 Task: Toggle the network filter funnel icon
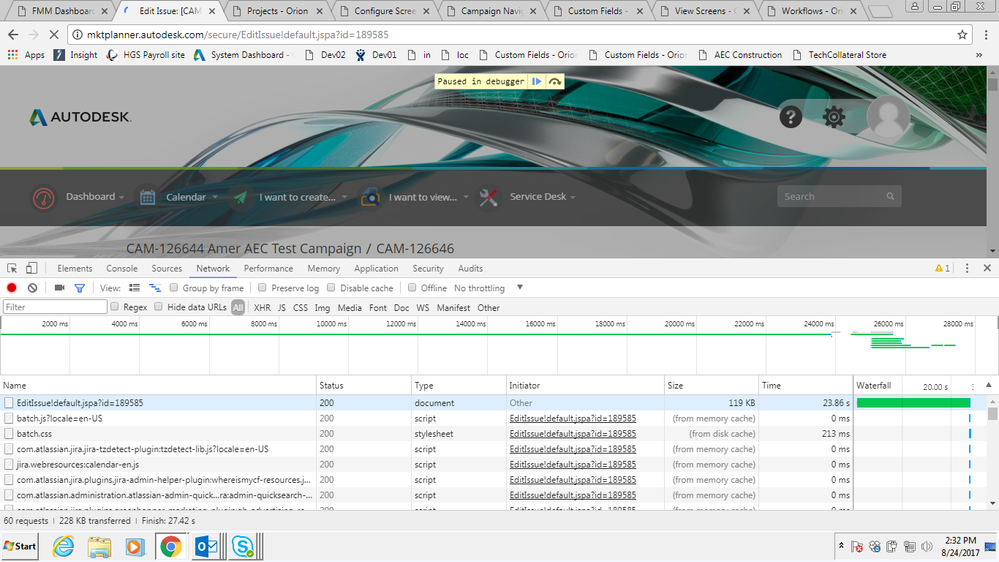coord(80,288)
